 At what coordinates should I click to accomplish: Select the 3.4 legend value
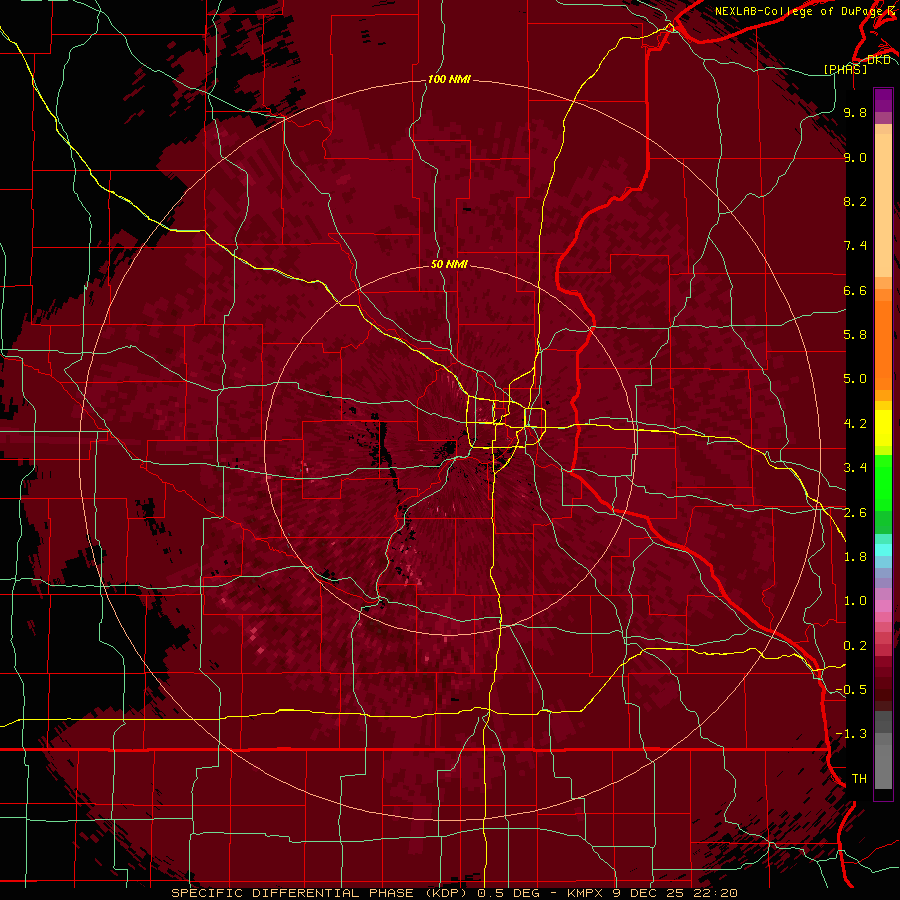coord(855,468)
